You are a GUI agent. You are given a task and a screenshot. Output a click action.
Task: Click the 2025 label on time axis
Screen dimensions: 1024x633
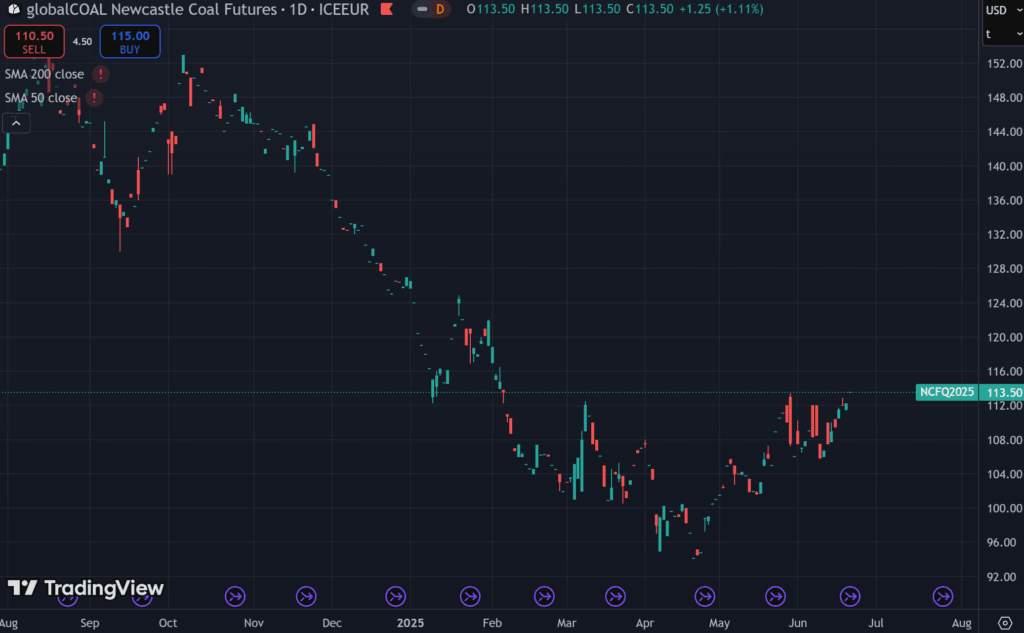pos(411,623)
